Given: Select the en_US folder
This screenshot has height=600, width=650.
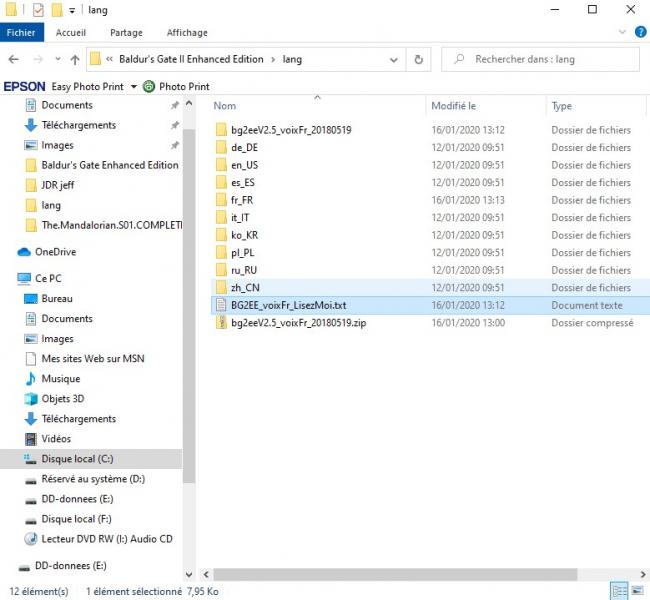Looking at the screenshot, I should (244, 165).
